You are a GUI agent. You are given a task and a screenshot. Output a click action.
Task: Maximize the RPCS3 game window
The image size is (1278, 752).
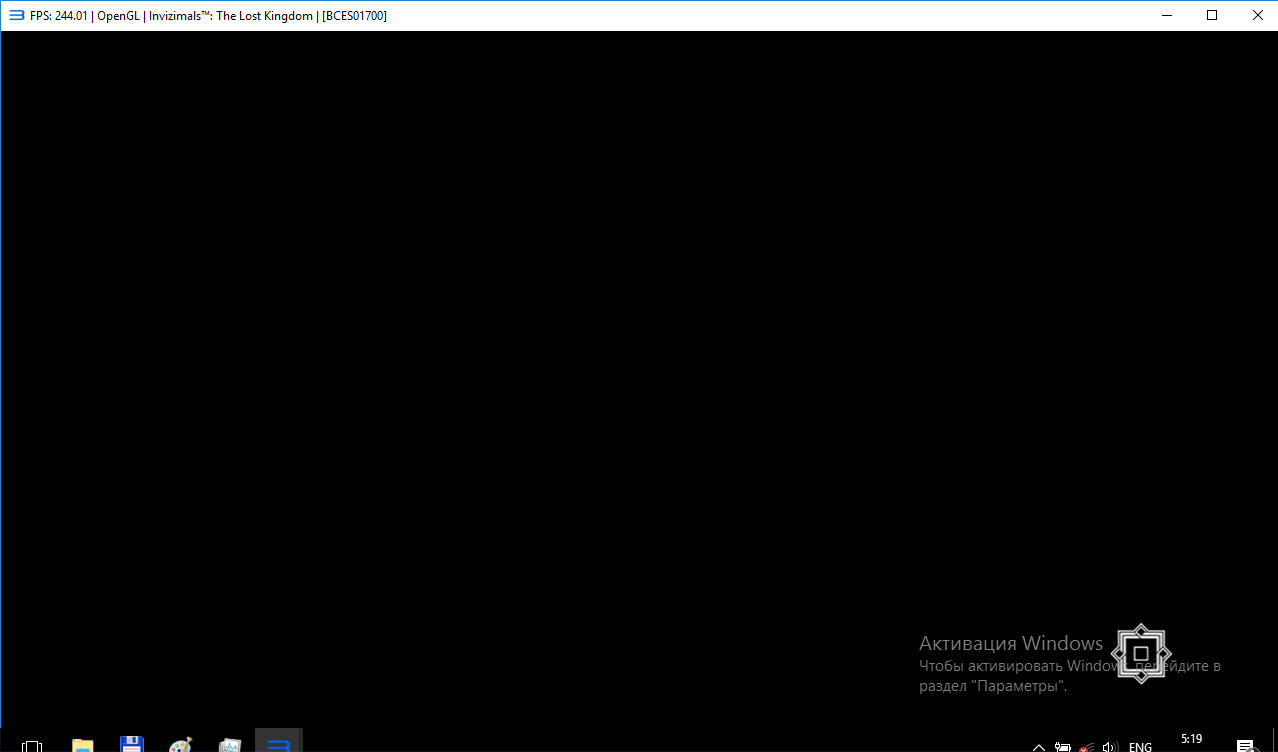pos(1212,15)
